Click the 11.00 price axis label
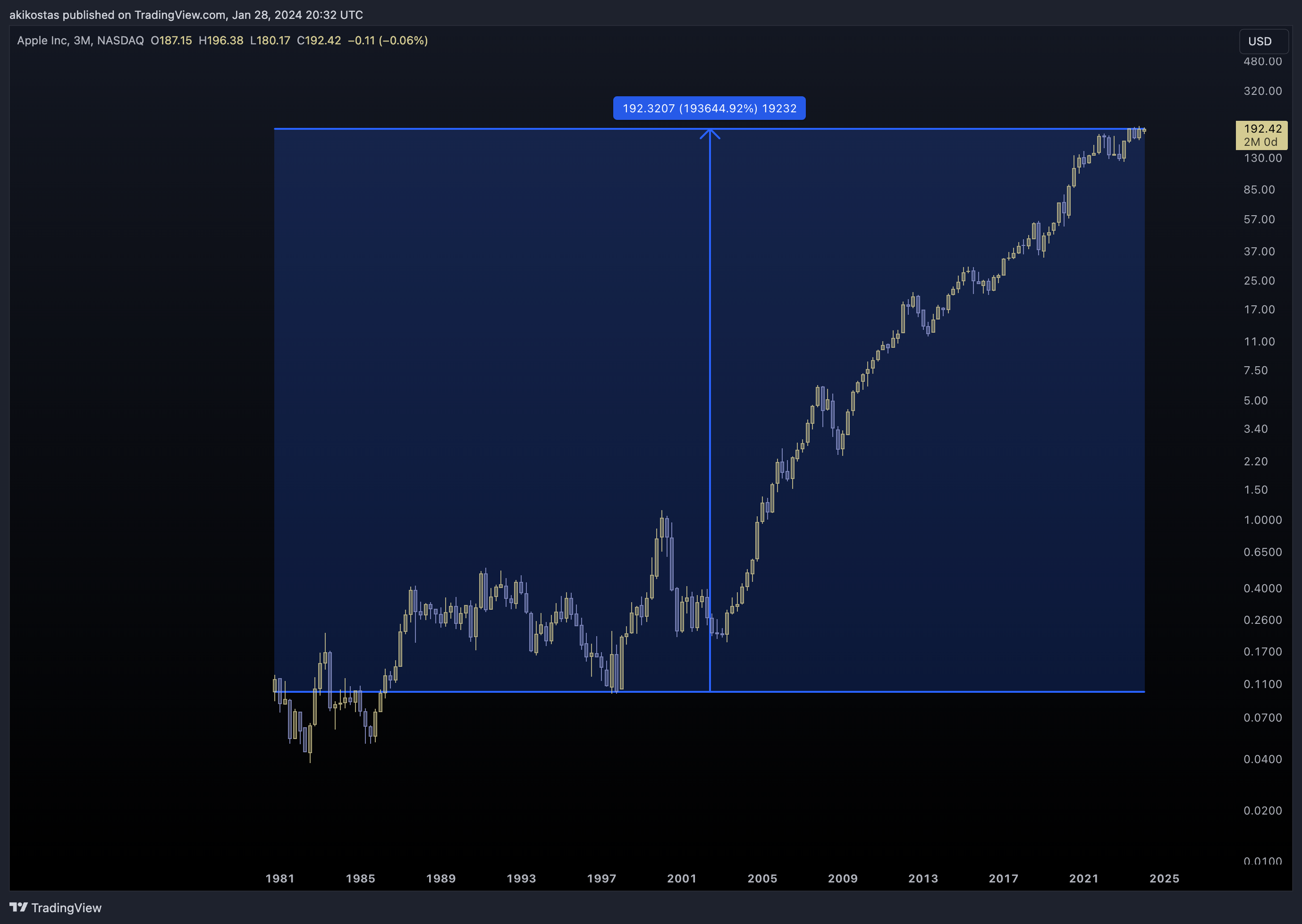 (1260, 342)
